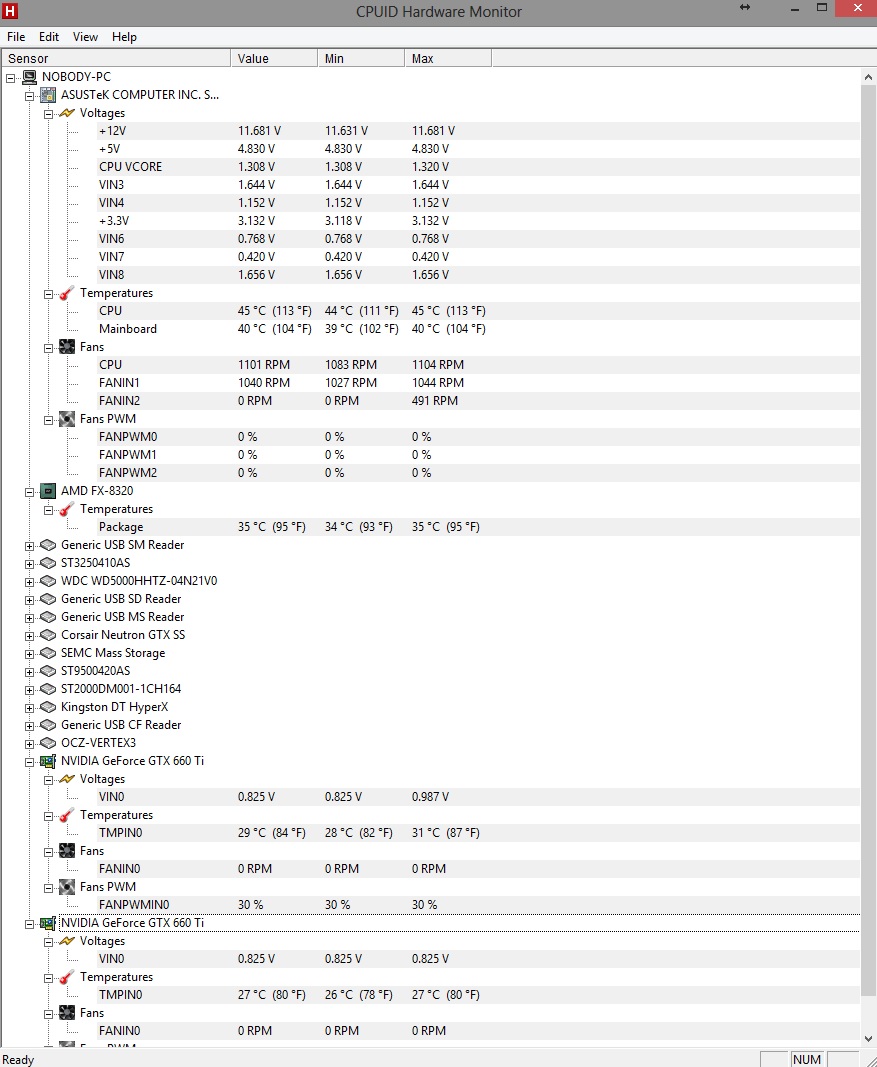Click the Generic USB SM Reader drive icon
The width and height of the screenshot is (877, 1067).
pos(48,544)
